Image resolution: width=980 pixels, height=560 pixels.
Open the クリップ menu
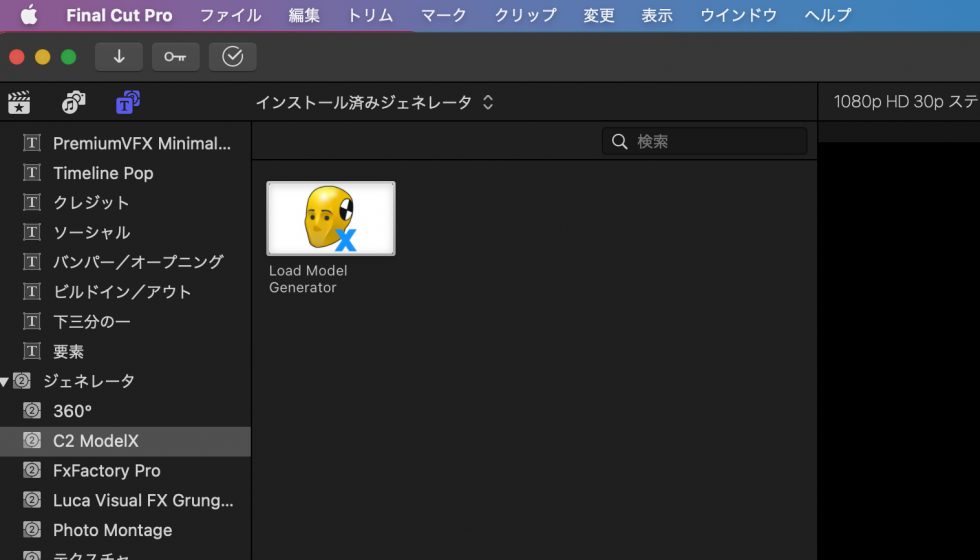tap(525, 15)
